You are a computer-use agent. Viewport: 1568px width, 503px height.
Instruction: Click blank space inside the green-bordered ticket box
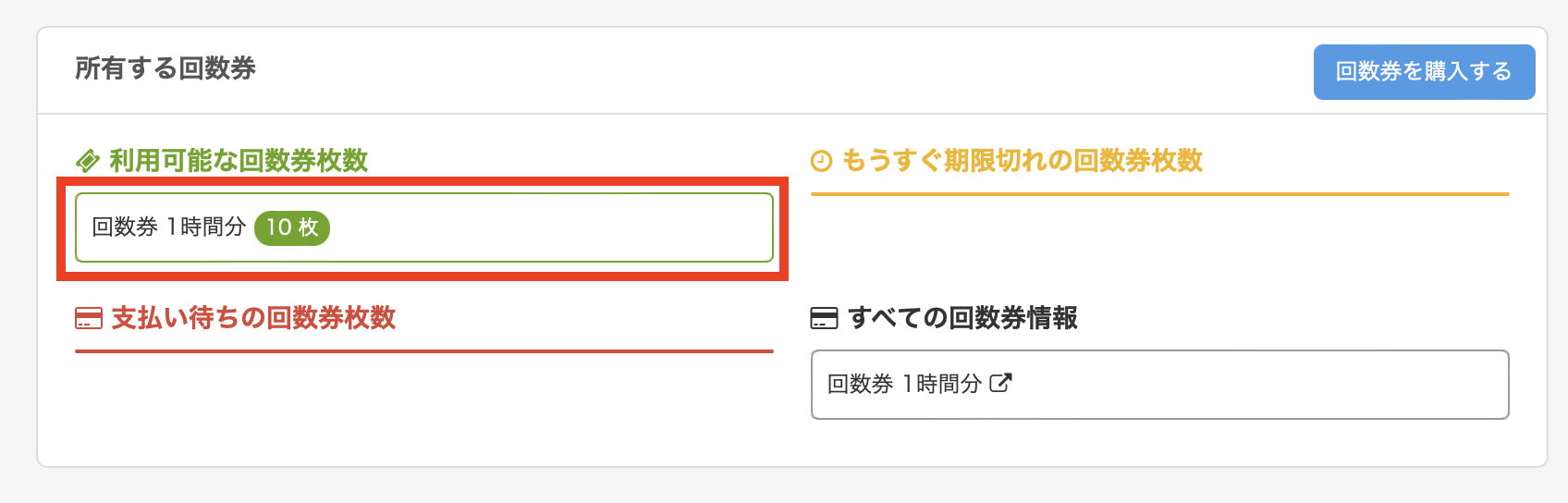(555, 227)
